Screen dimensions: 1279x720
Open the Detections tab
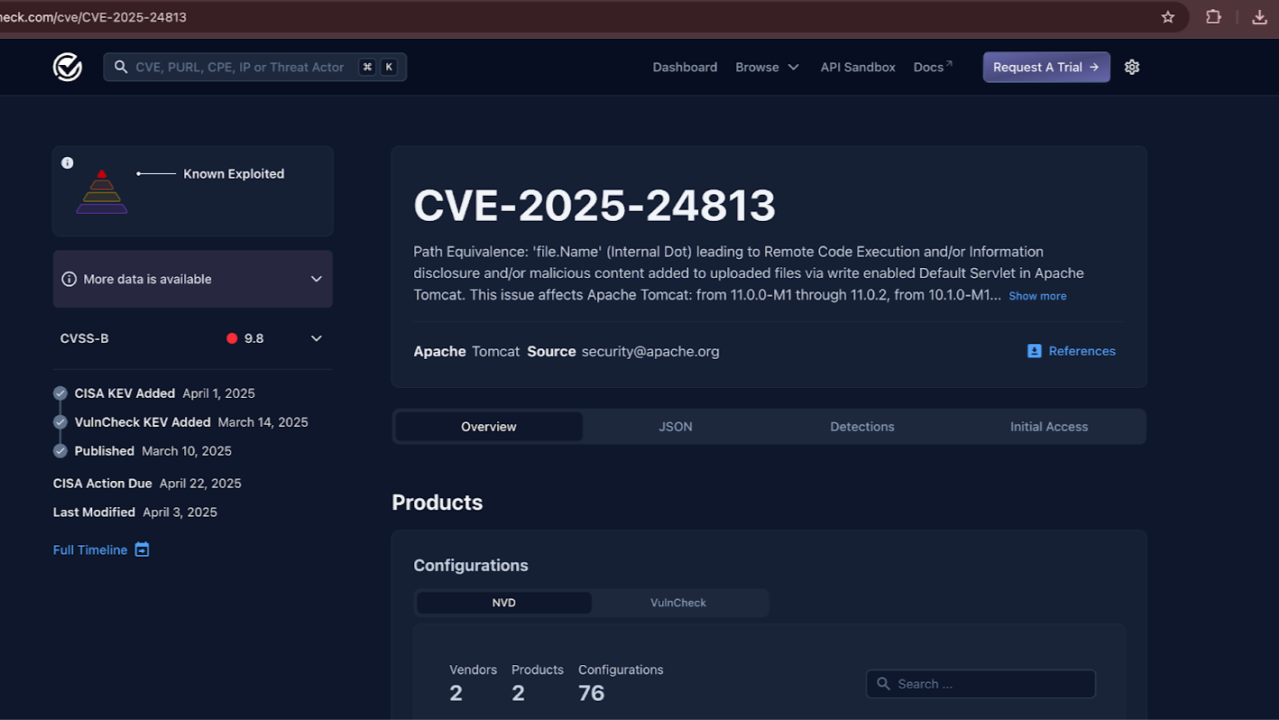pos(862,426)
